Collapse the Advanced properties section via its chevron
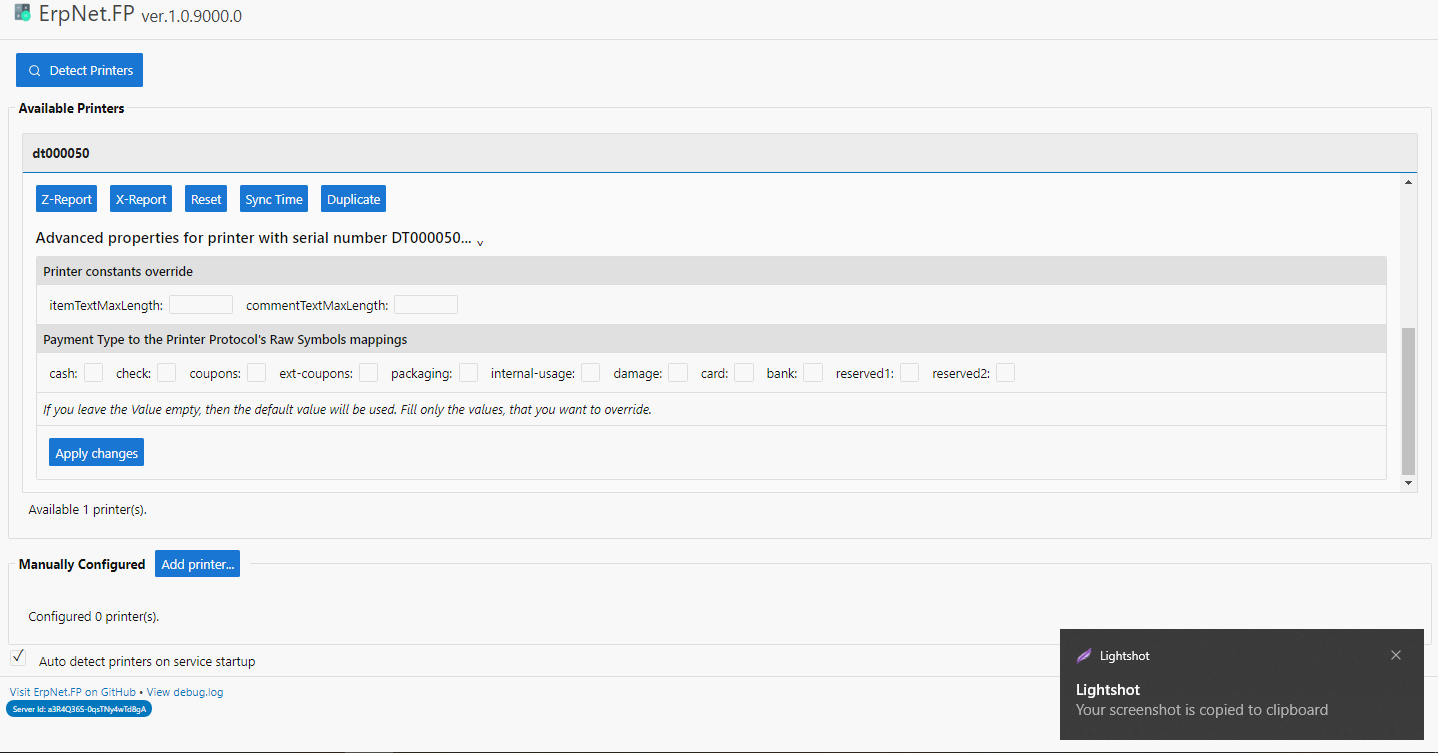The height and width of the screenshot is (753, 1438). 480,242
